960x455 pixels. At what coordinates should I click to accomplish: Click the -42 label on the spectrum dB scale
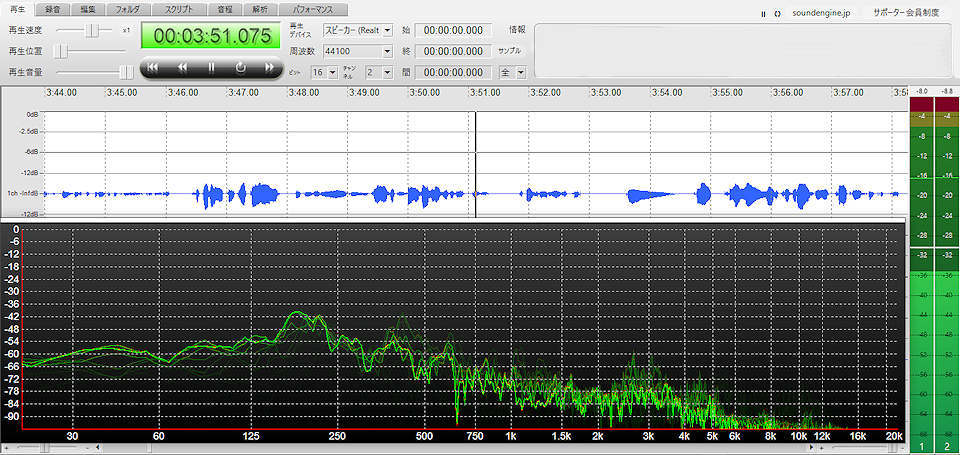(12, 317)
